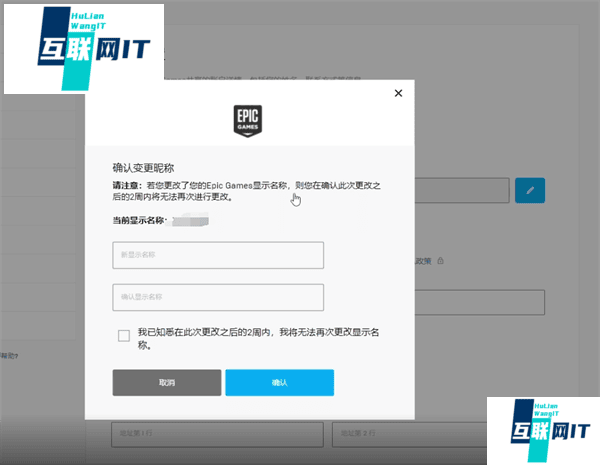Image resolution: width=600 pixels, height=465 pixels.
Task: Focus the 确认显示名称 input field
Action: (x=218, y=297)
